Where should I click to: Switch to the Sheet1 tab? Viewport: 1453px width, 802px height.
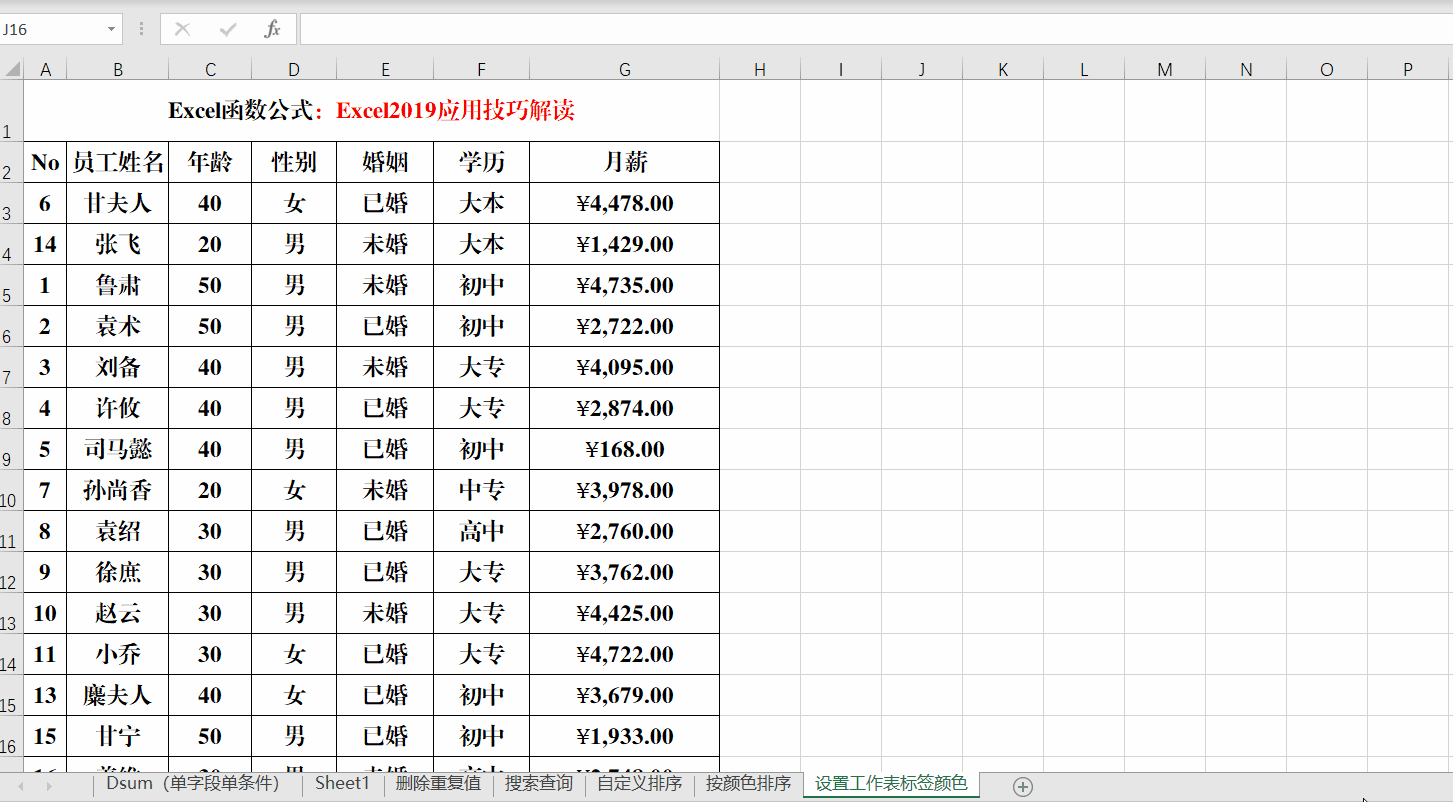(342, 784)
